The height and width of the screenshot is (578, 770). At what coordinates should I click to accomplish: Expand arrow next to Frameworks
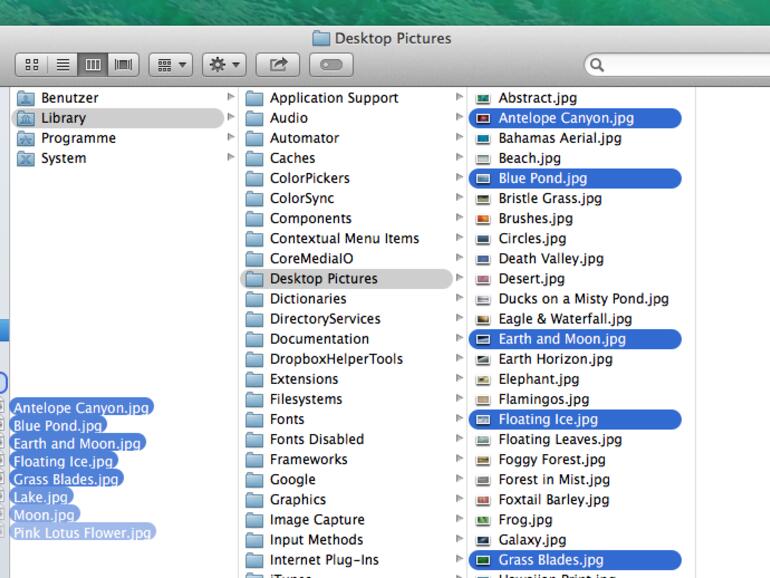pos(459,459)
